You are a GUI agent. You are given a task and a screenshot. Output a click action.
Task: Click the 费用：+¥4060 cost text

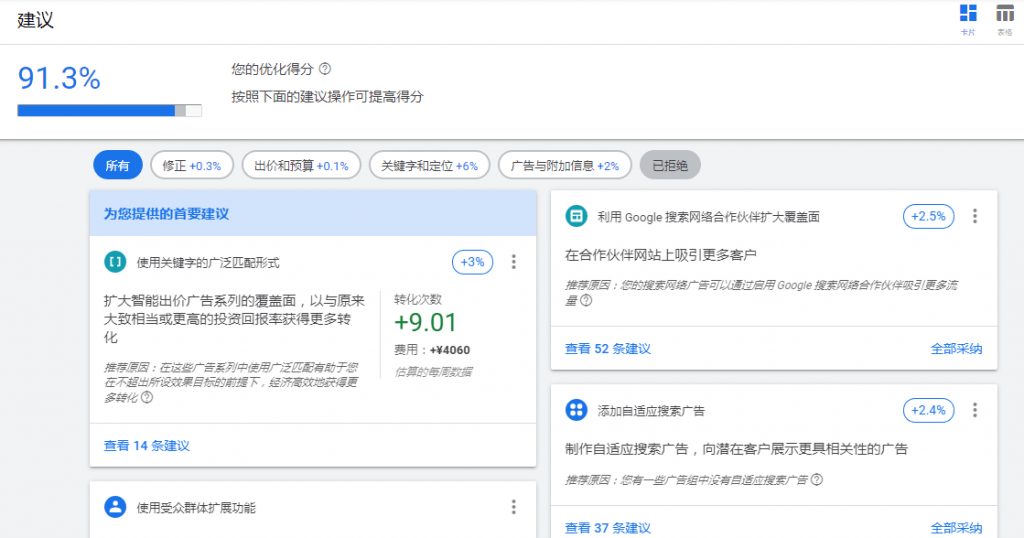432,350
